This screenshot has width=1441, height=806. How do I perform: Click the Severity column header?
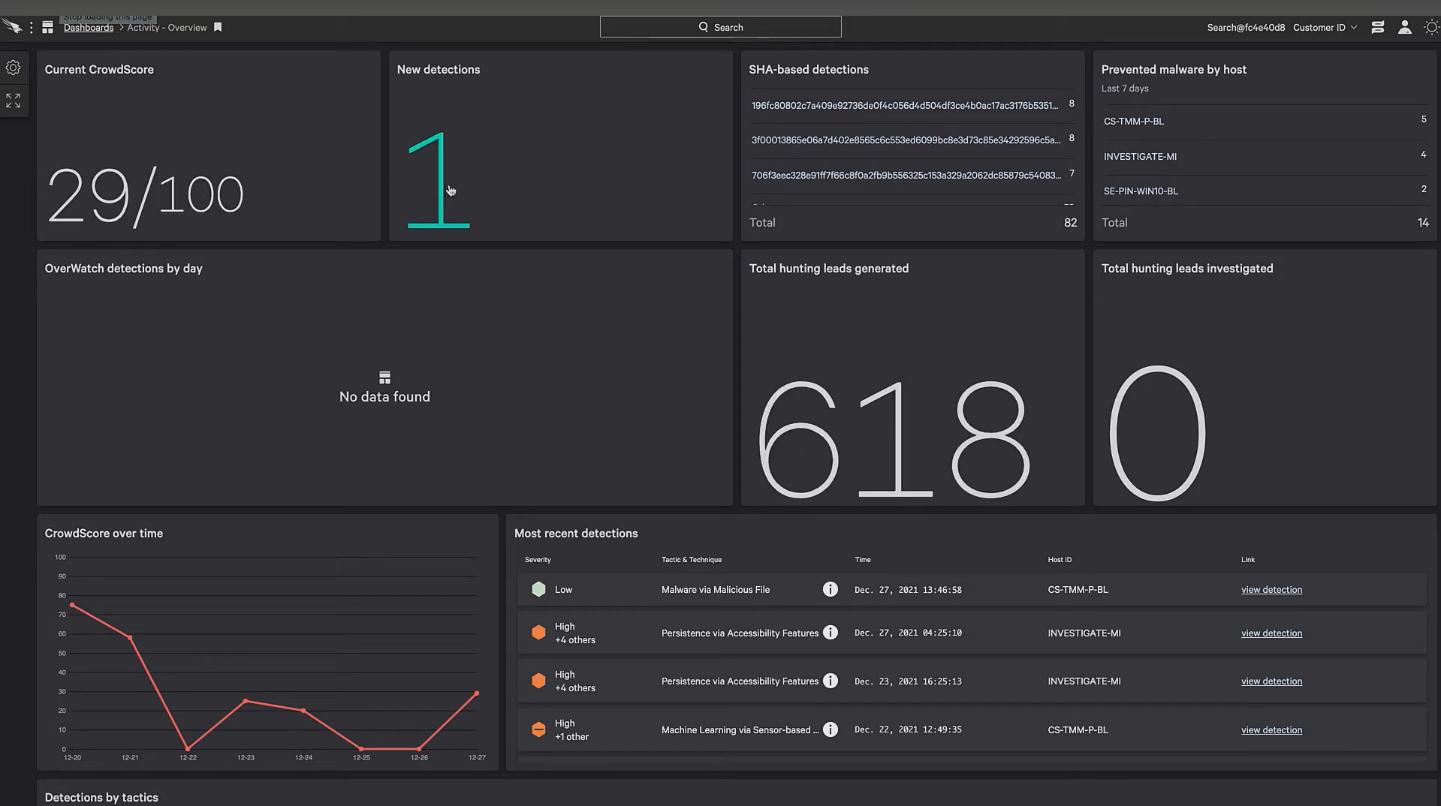coord(538,560)
